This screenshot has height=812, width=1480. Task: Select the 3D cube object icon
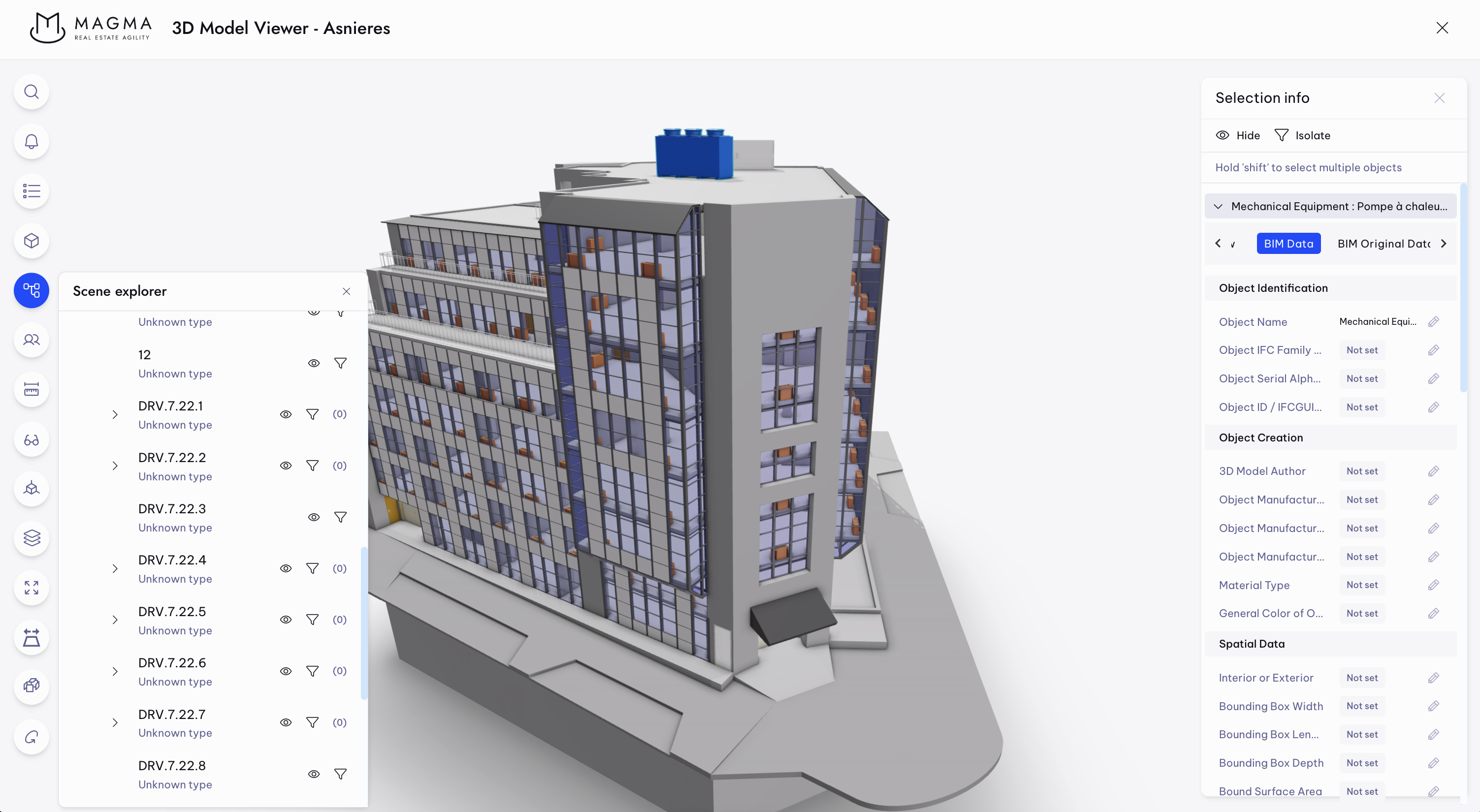point(32,241)
